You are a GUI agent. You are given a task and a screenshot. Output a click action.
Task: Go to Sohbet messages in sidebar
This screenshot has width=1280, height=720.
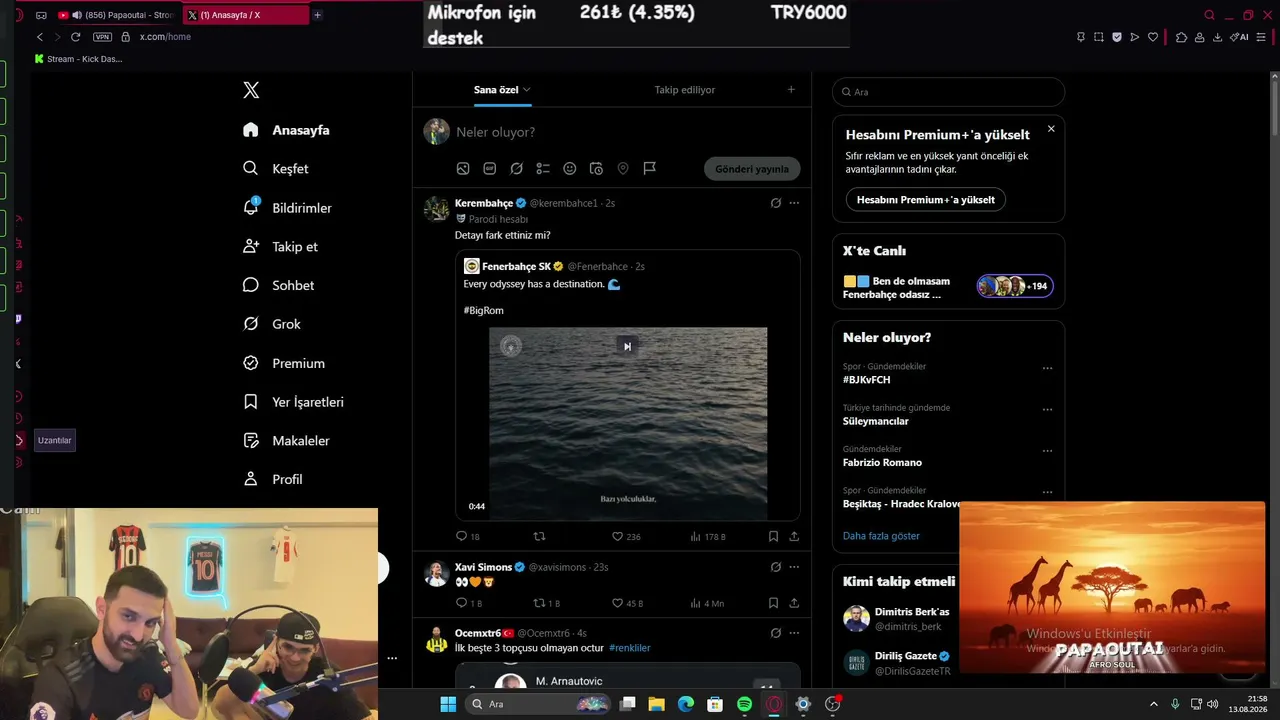coord(278,285)
